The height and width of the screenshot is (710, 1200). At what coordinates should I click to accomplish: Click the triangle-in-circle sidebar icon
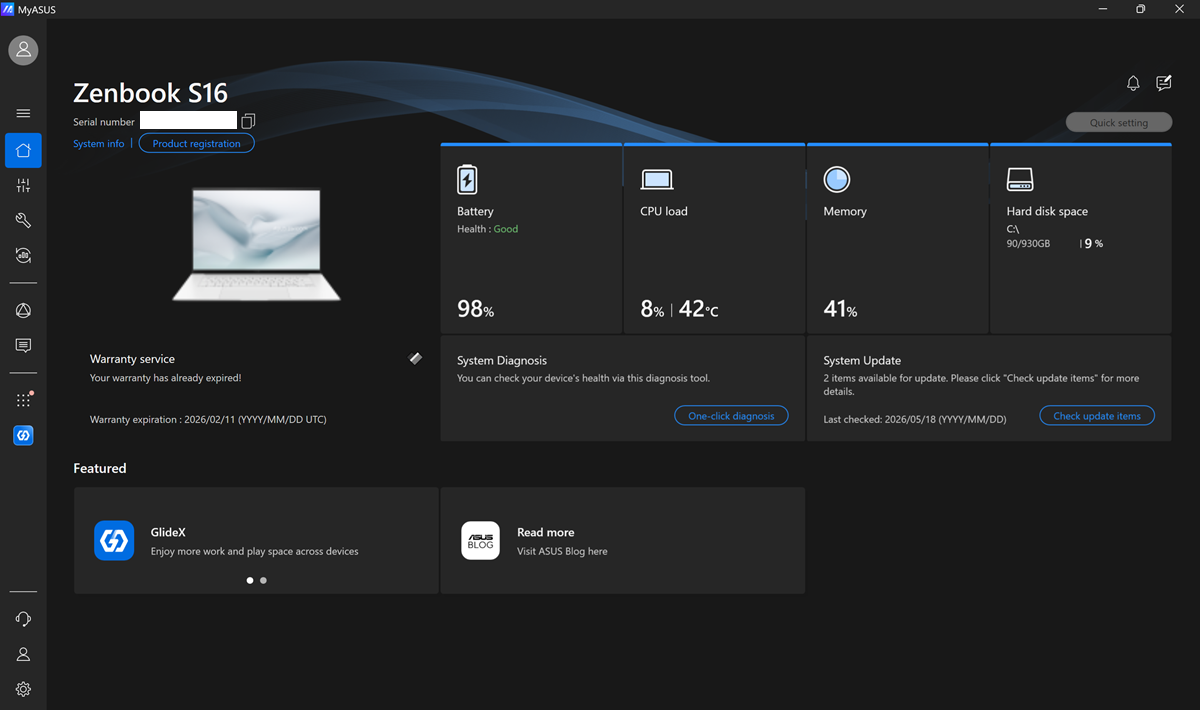(x=23, y=311)
